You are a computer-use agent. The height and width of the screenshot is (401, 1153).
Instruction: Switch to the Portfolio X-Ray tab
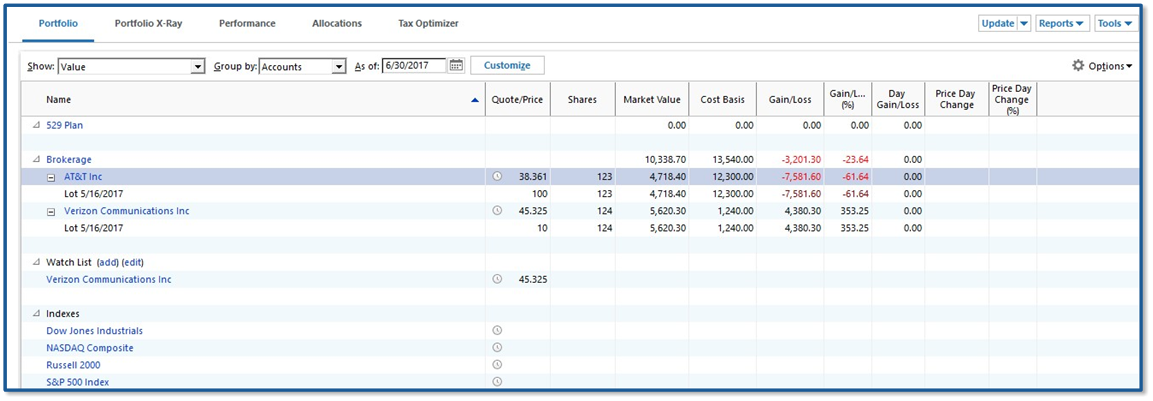148,23
